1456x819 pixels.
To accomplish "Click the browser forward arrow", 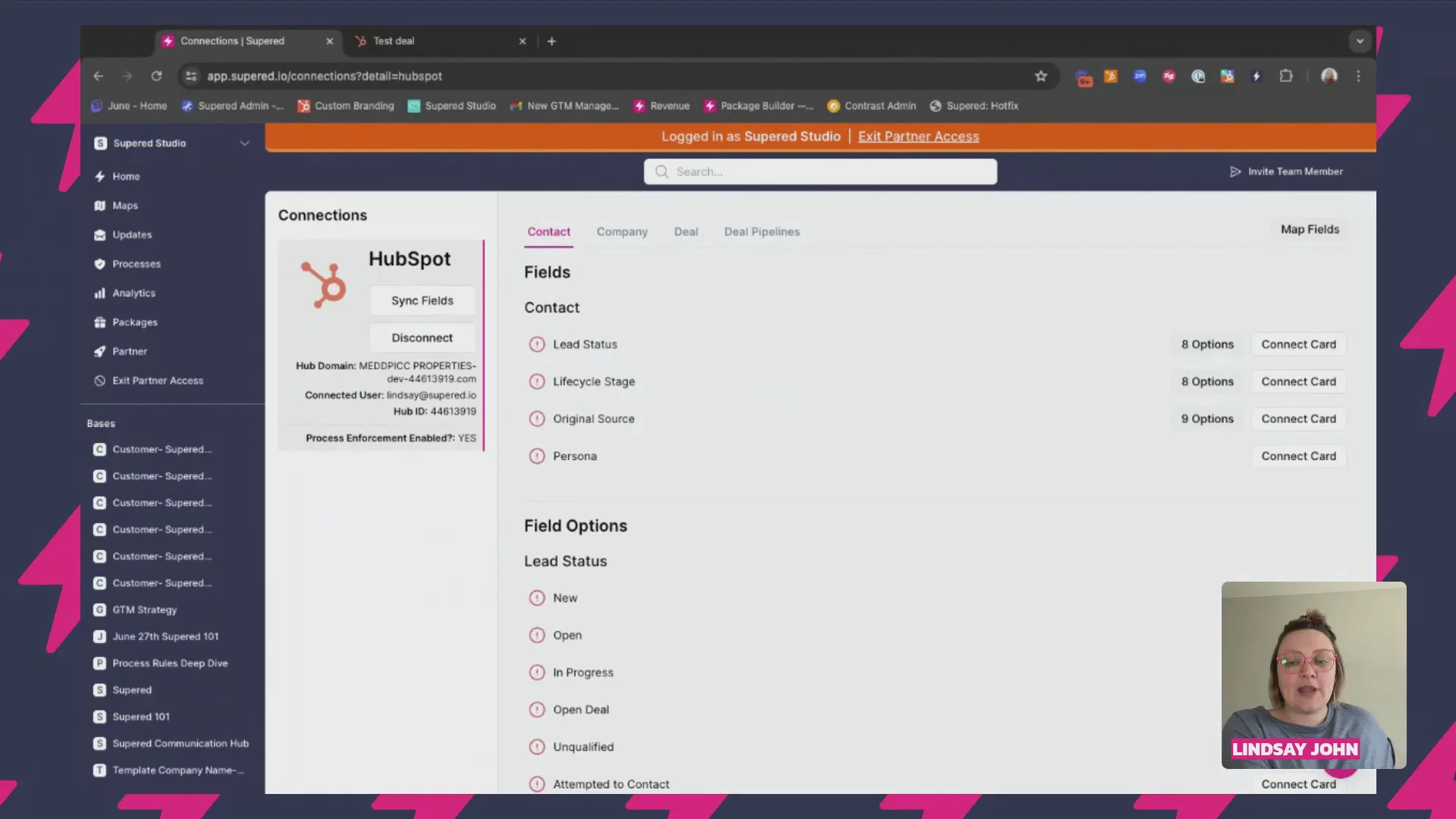I will click(127, 76).
